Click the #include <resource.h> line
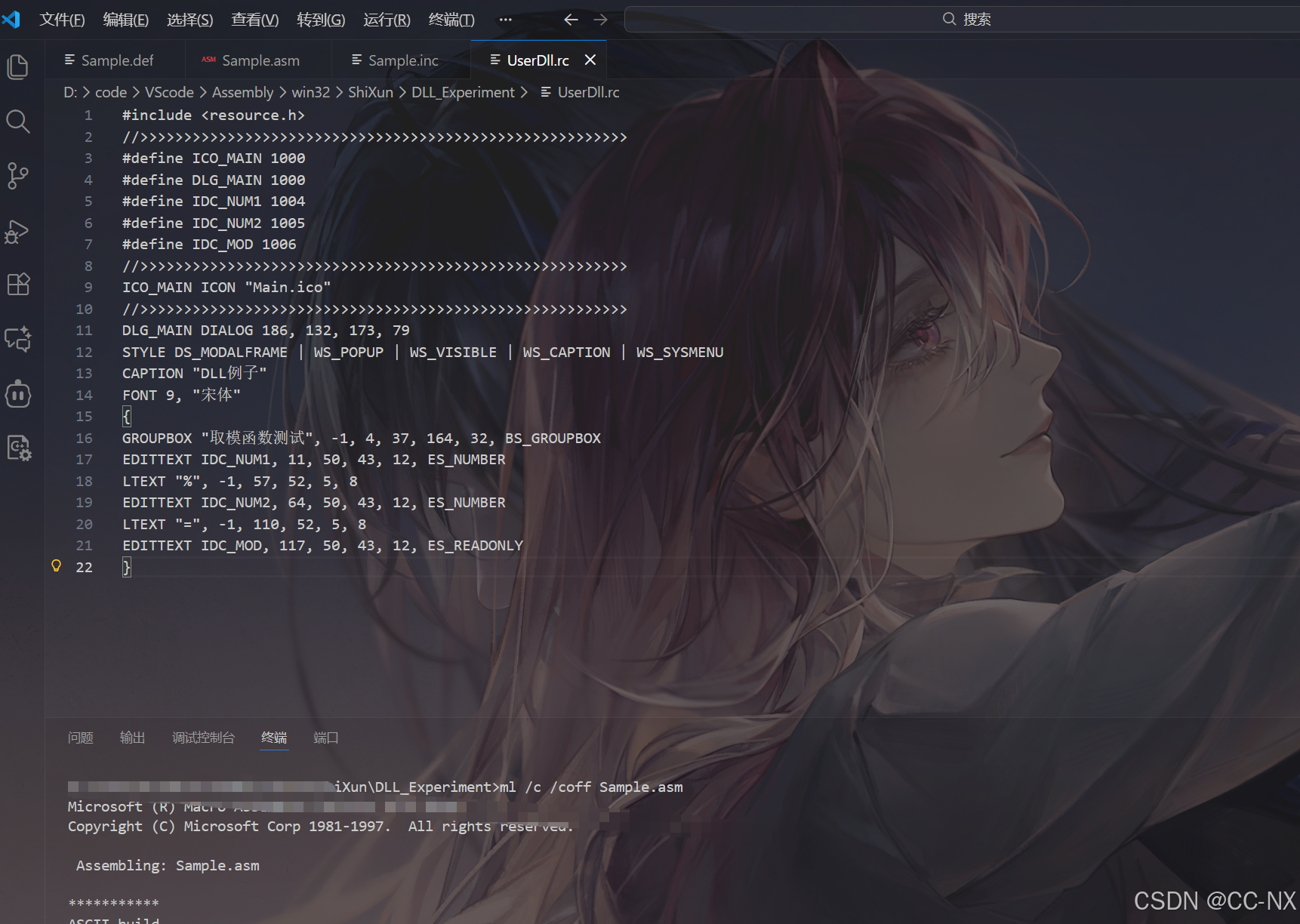This screenshot has width=1300, height=924. [214, 115]
